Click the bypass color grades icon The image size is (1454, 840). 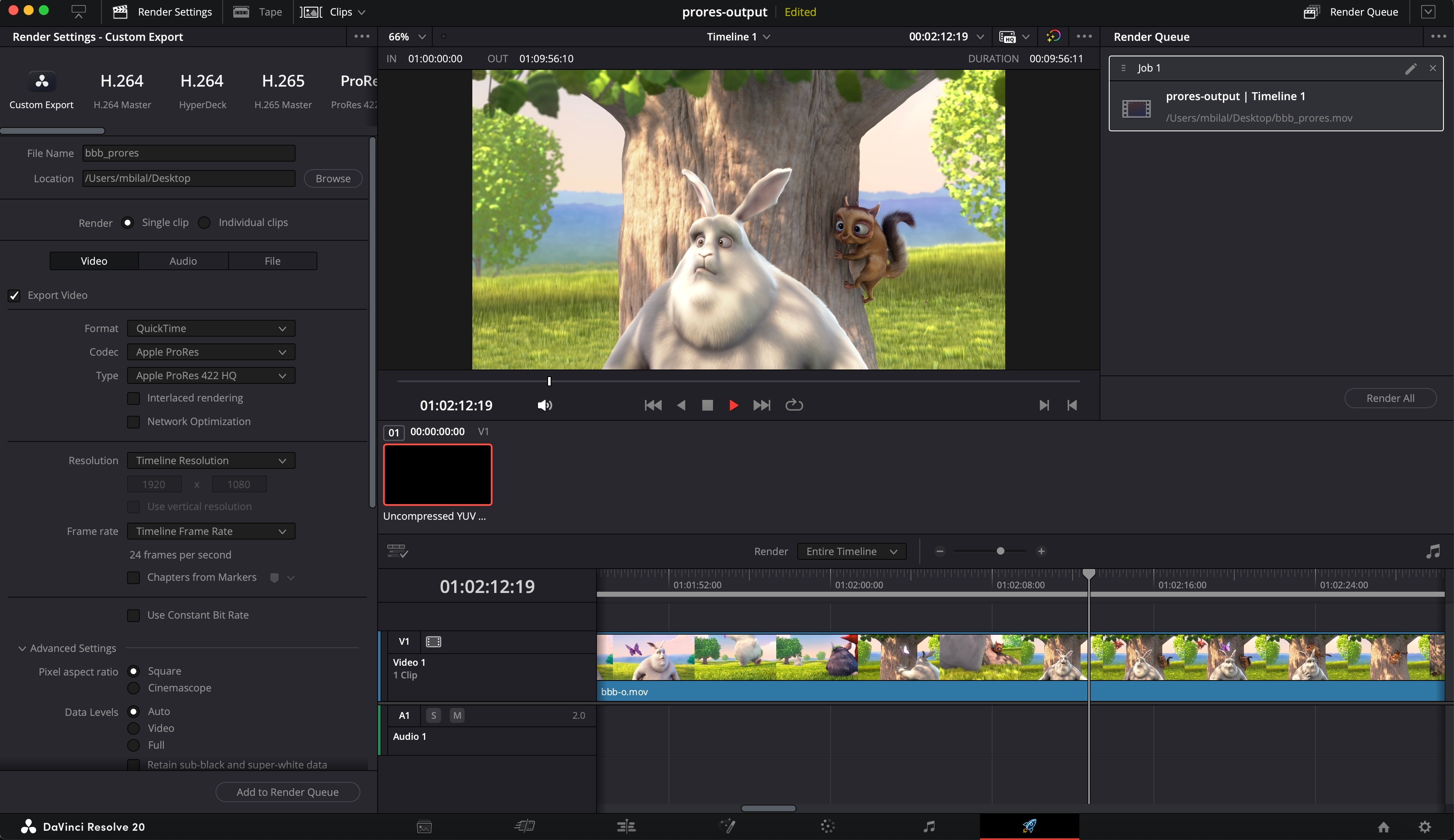point(1053,36)
